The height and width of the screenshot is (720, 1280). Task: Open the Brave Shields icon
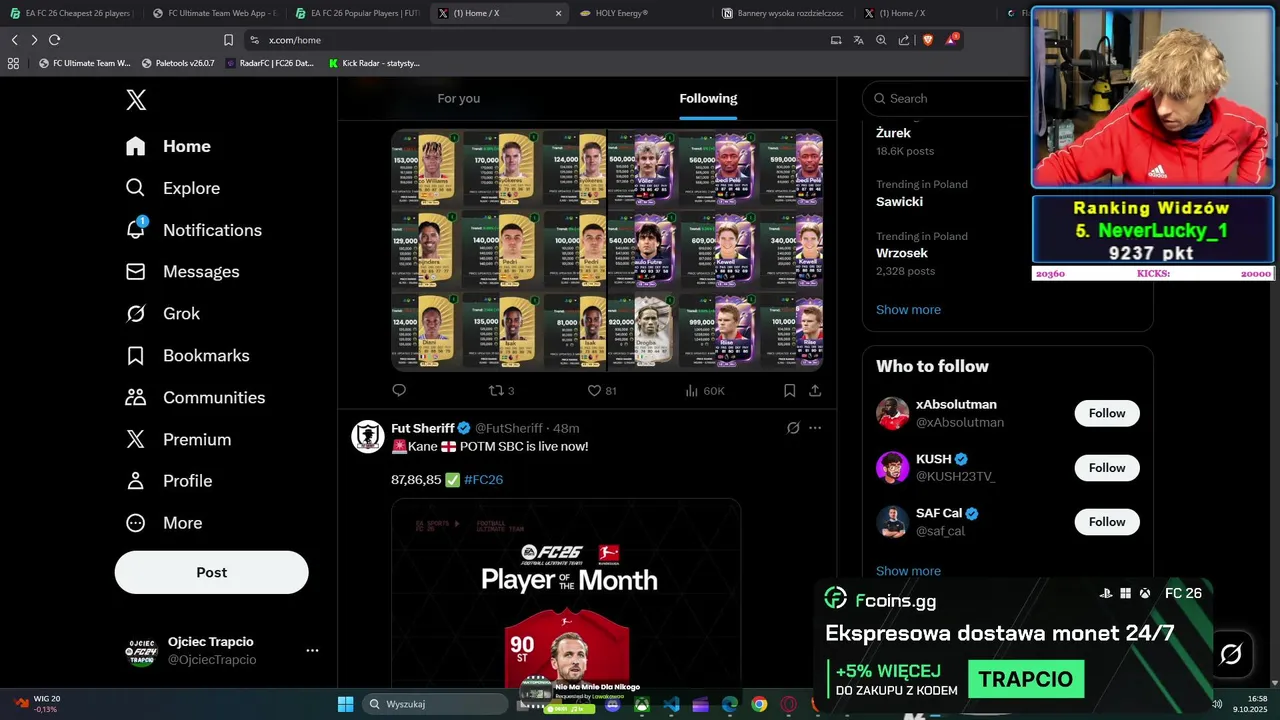927,40
